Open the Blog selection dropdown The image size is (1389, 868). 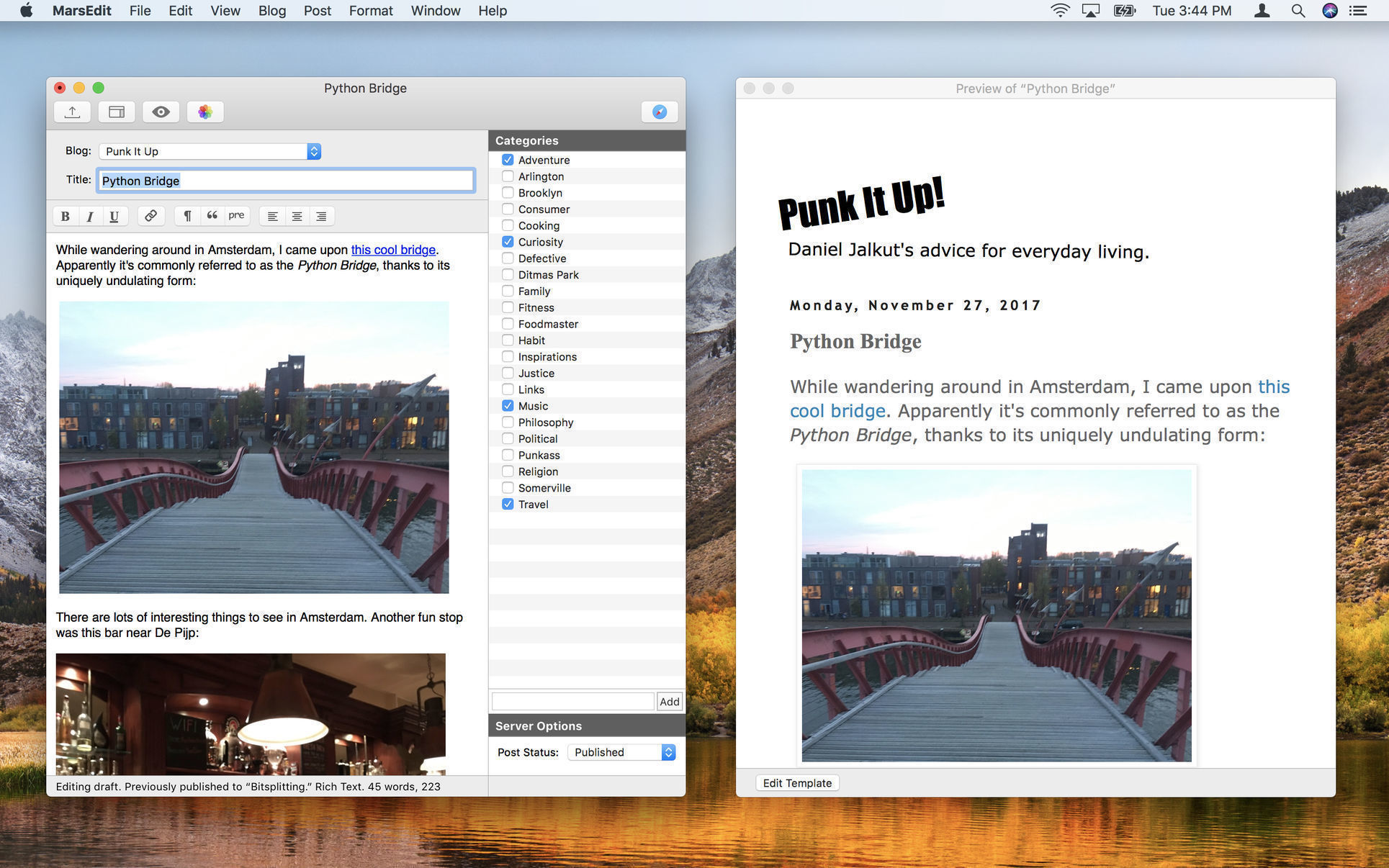tap(210, 151)
